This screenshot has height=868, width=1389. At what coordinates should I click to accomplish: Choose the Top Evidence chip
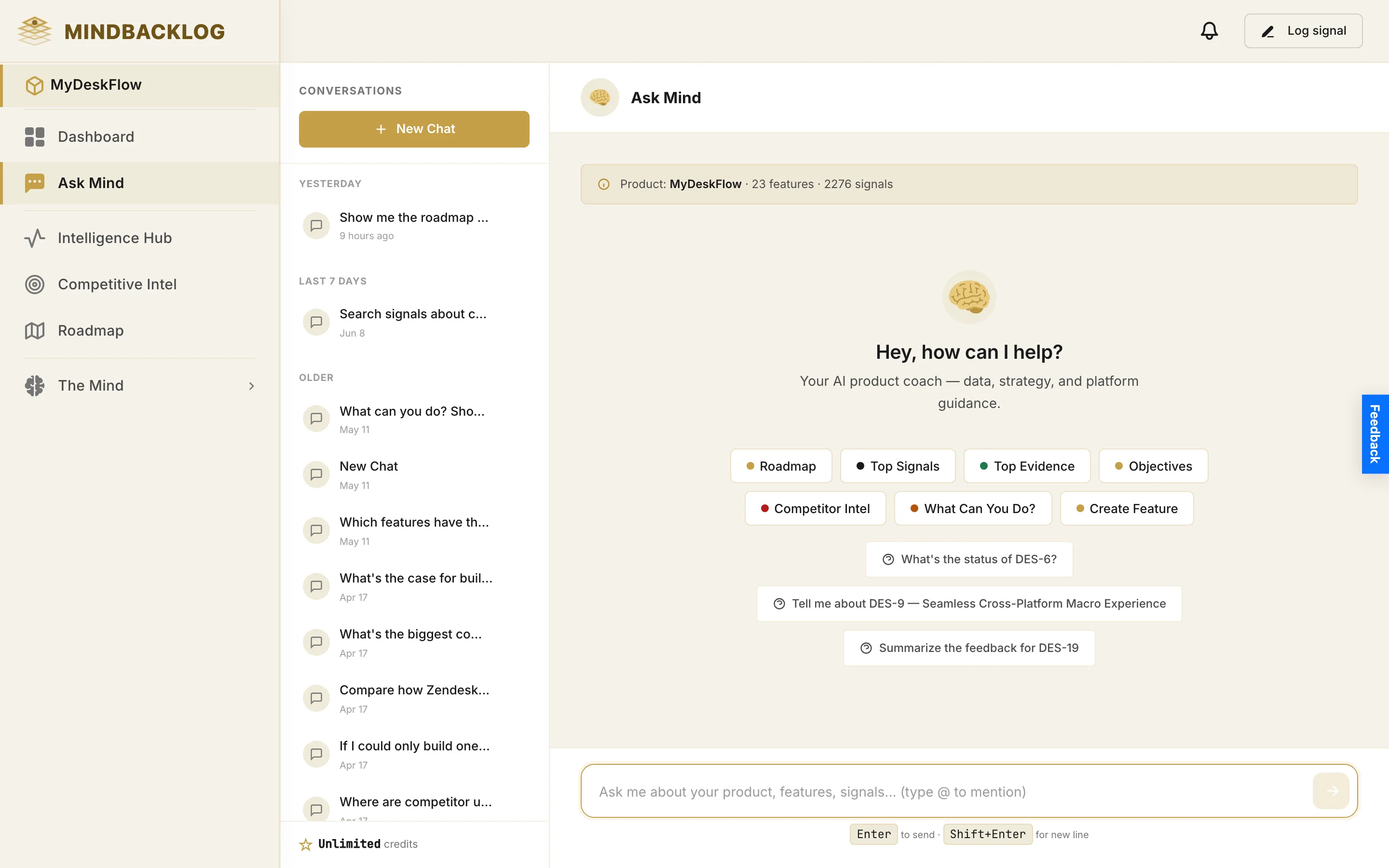click(x=1027, y=466)
